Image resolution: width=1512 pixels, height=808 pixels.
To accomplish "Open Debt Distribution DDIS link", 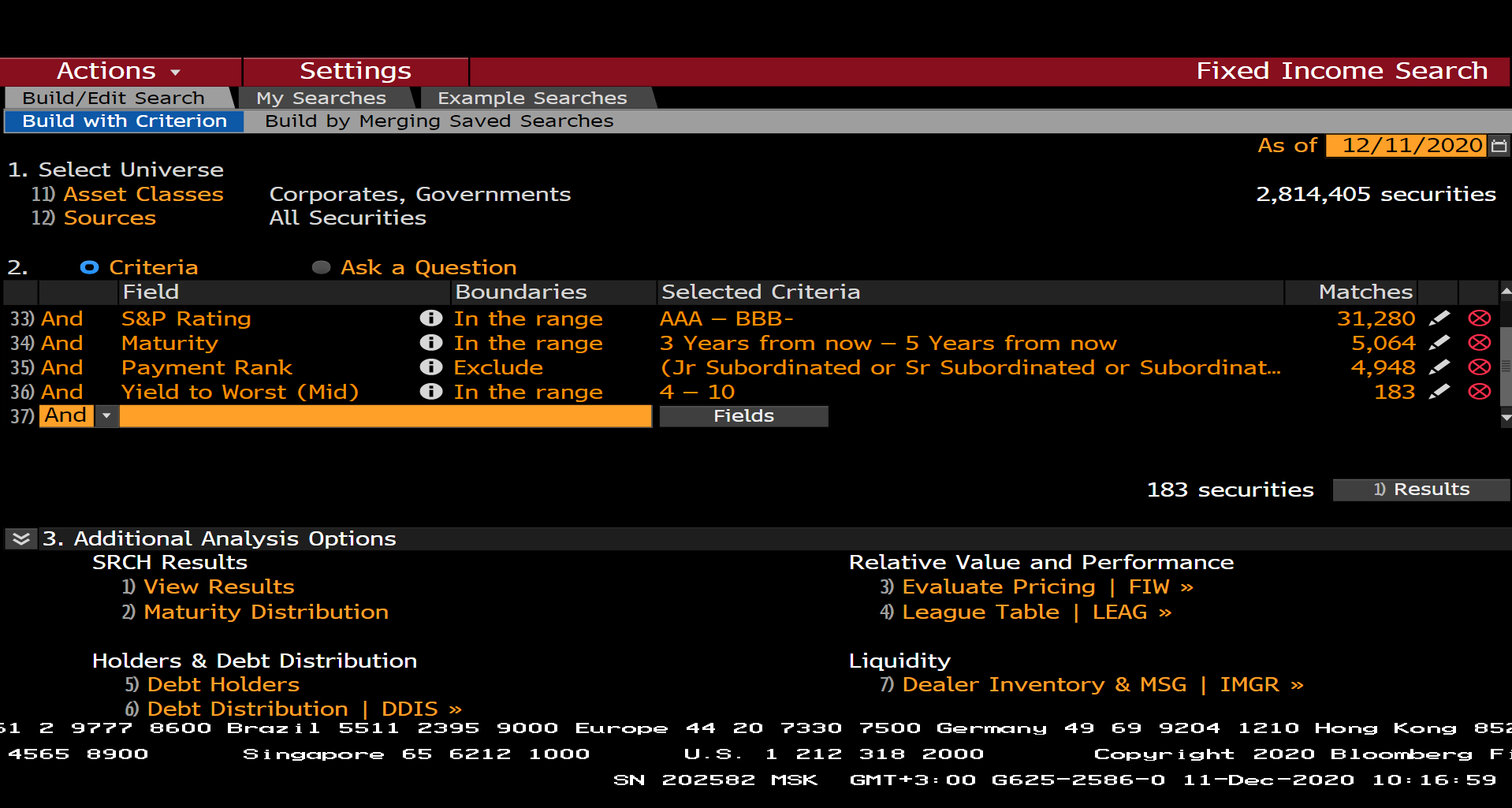I will (x=304, y=709).
